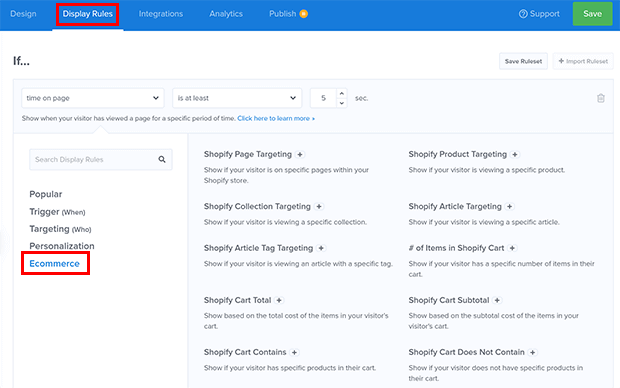Click the Import Ruleset button

point(583,61)
